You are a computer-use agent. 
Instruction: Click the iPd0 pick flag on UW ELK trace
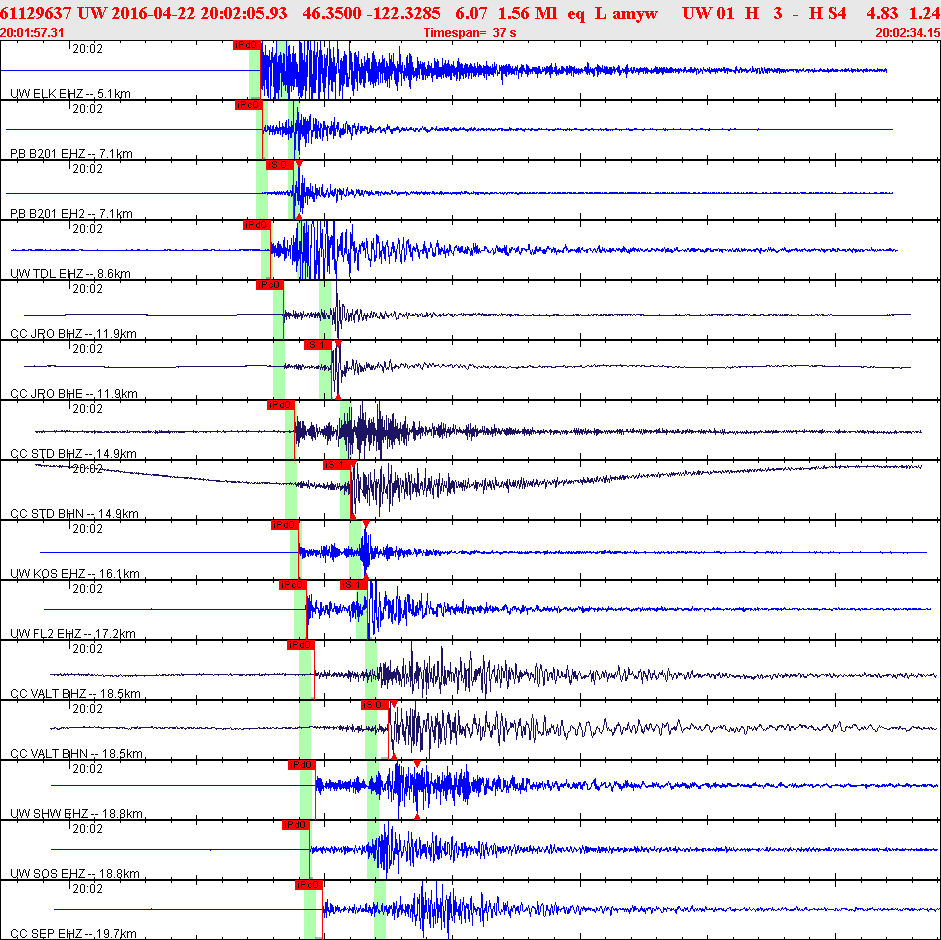click(x=246, y=46)
